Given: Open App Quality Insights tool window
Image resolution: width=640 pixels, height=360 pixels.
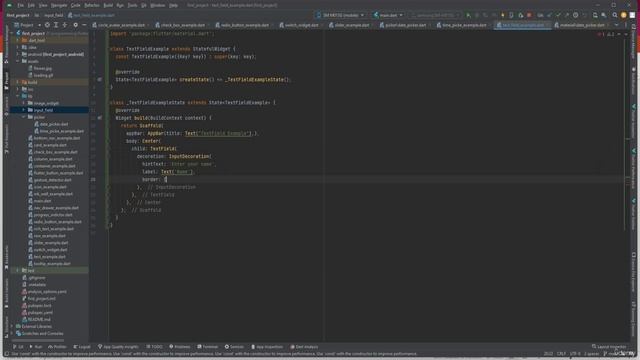Looking at the screenshot, I should coord(118,347).
